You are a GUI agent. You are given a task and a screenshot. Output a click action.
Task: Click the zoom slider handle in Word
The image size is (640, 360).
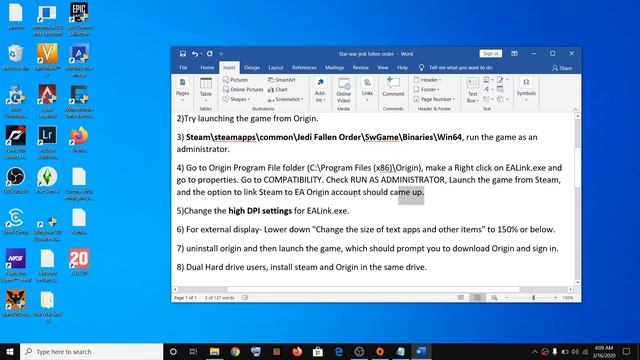pos(533,298)
